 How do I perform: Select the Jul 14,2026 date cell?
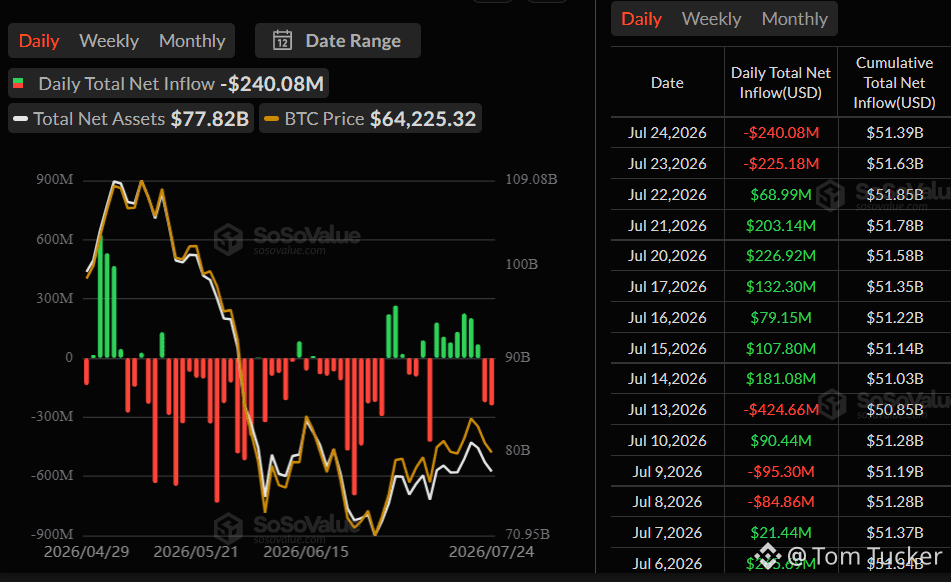point(667,378)
